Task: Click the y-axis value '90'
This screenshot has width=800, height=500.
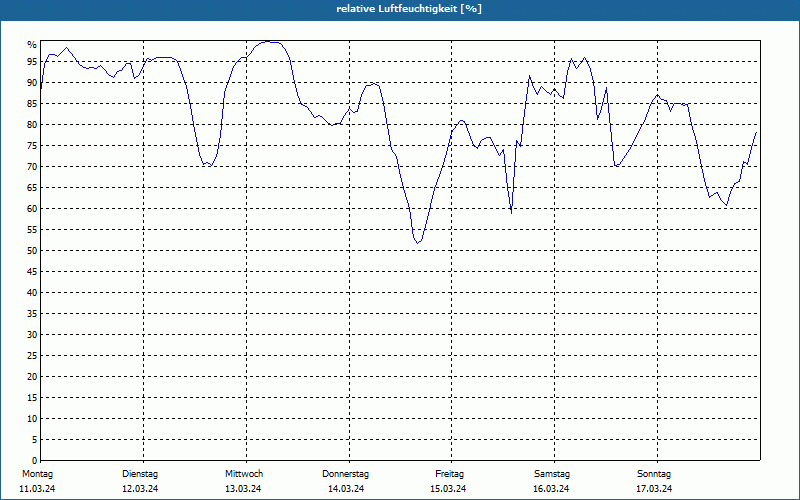Action: [x=32, y=83]
